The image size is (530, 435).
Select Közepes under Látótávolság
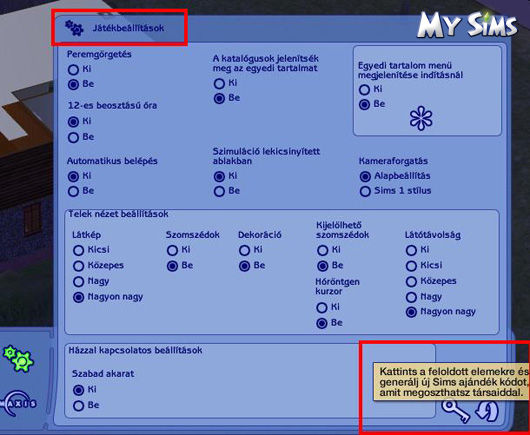pyautogui.click(x=411, y=282)
